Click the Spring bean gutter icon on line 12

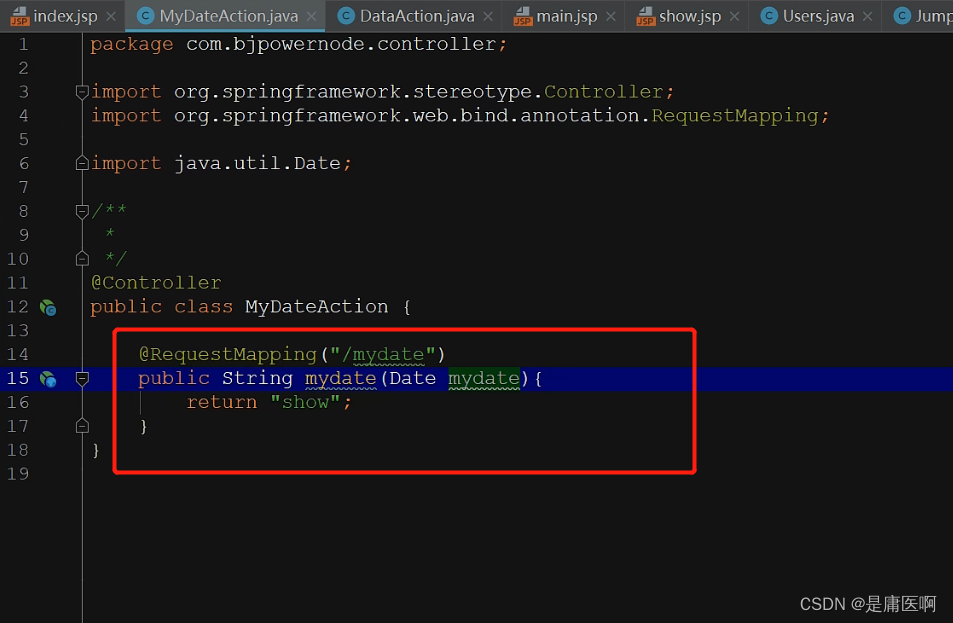pos(48,308)
